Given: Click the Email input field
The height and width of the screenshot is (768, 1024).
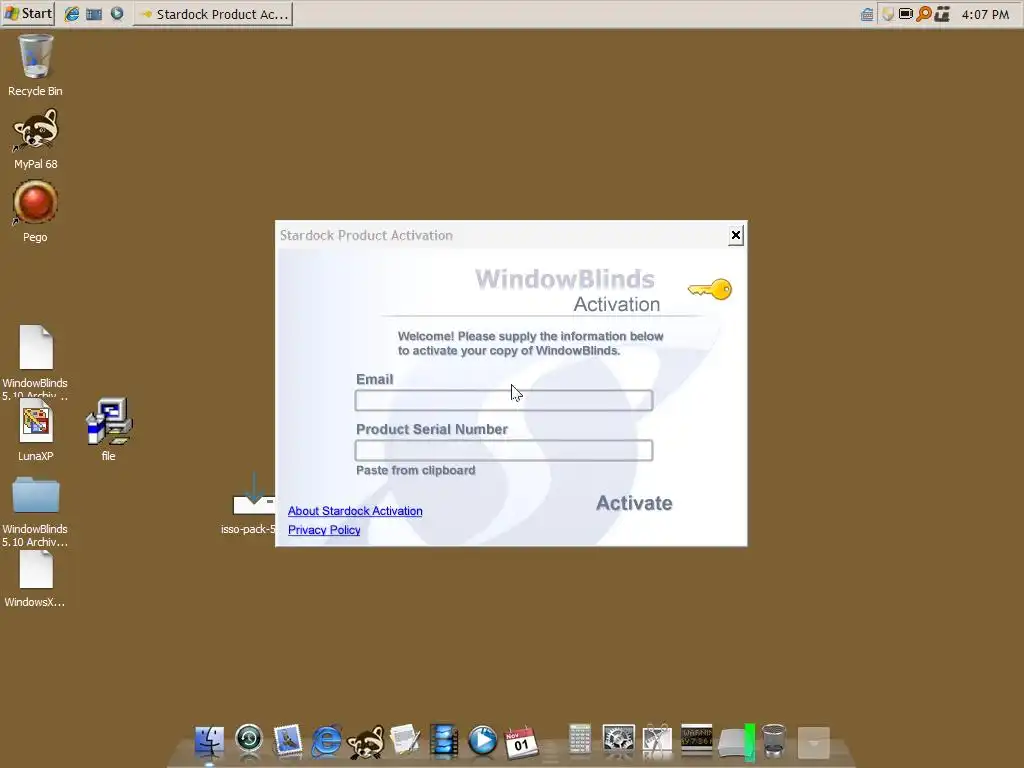Looking at the screenshot, I should tap(504, 400).
